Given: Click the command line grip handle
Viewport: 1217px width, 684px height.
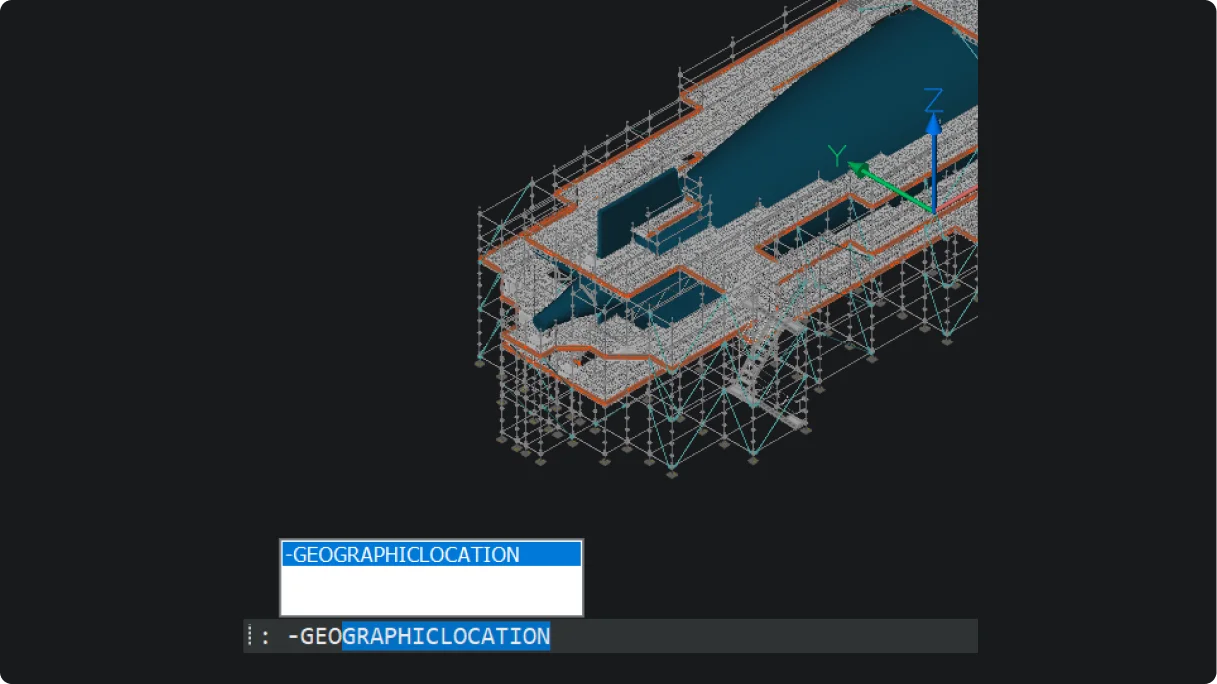Looking at the screenshot, I should 250,636.
